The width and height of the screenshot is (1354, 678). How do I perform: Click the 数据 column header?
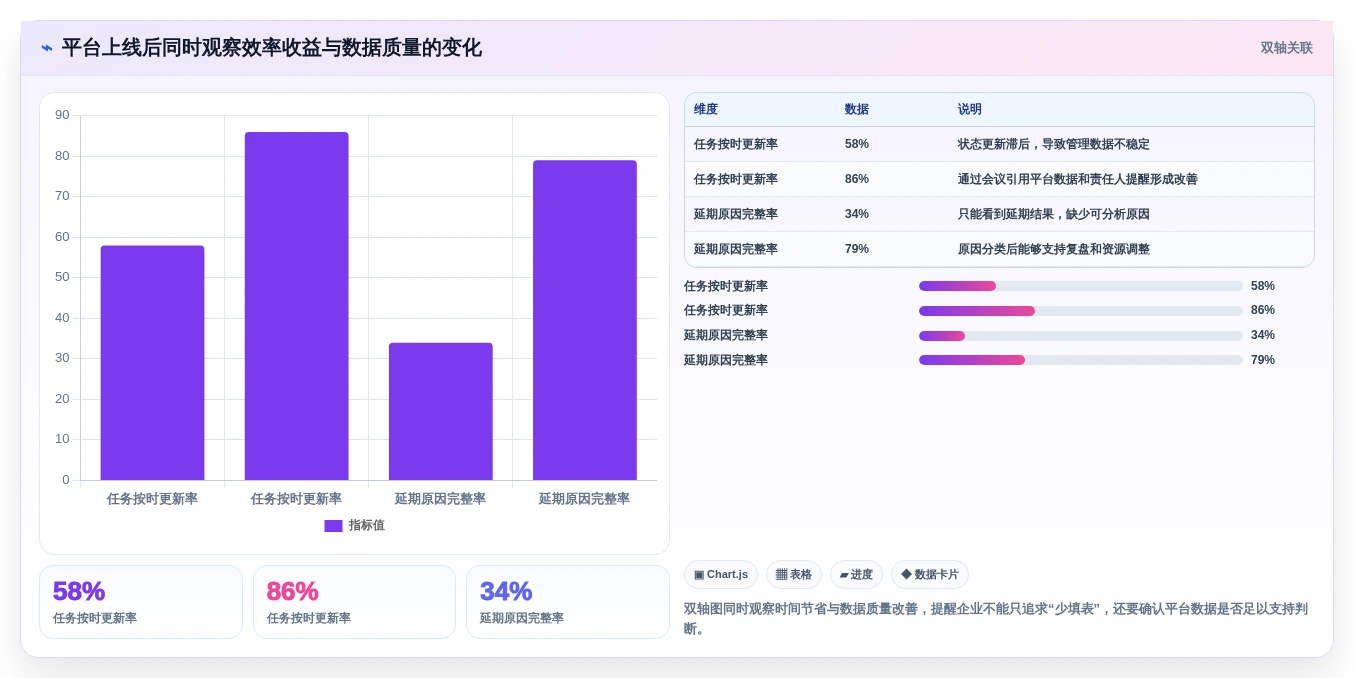[857, 110]
